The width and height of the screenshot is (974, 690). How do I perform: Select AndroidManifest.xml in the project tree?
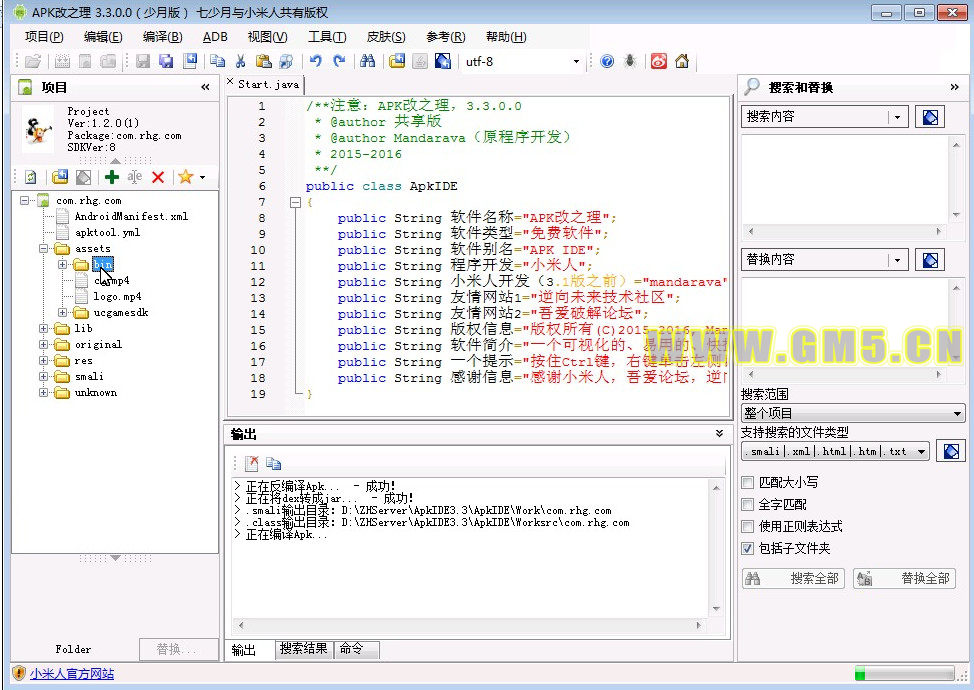pyautogui.click(x=130, y=216)
